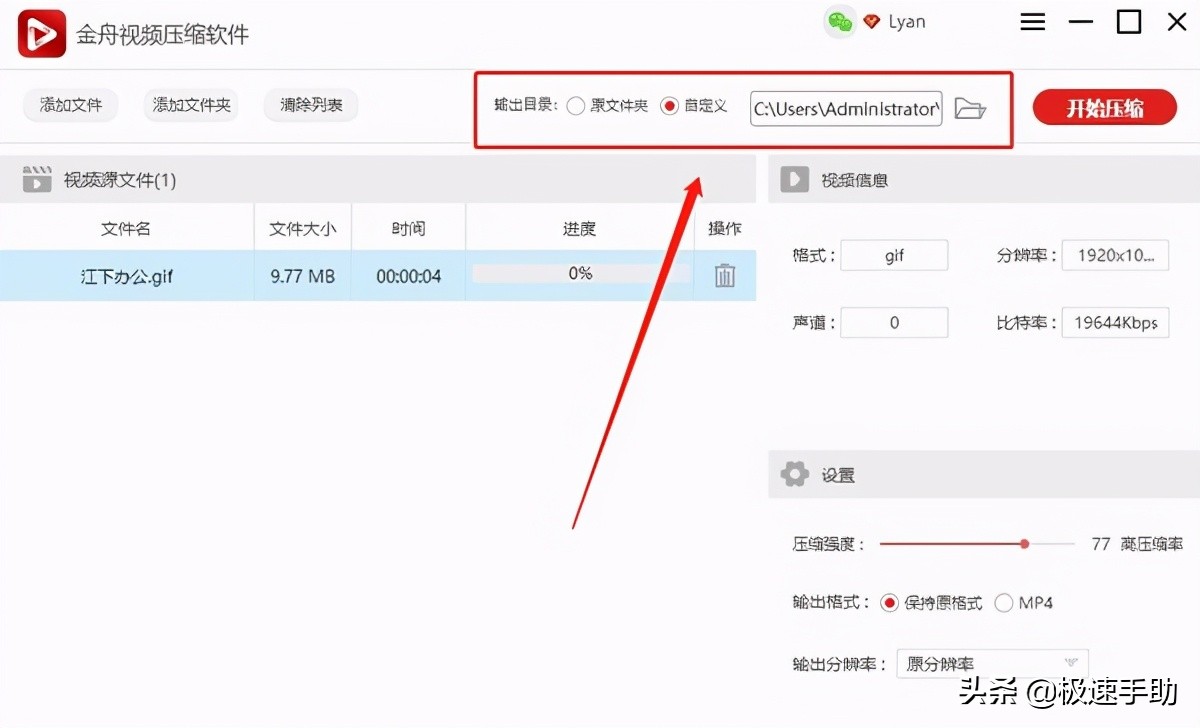Image resolution: width=1200 pixels, height=728 pixels.
Task: Click 添加文件夹 to add a folder
Action: point(190,105)
